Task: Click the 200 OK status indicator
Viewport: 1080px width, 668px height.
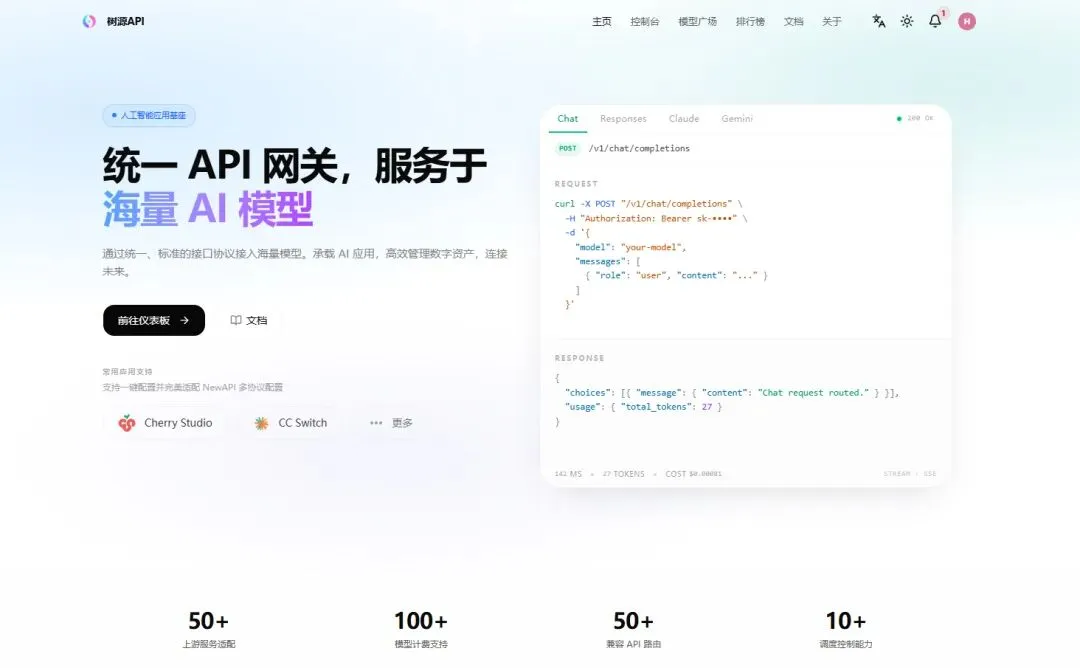Action: (x=915, y=118)
